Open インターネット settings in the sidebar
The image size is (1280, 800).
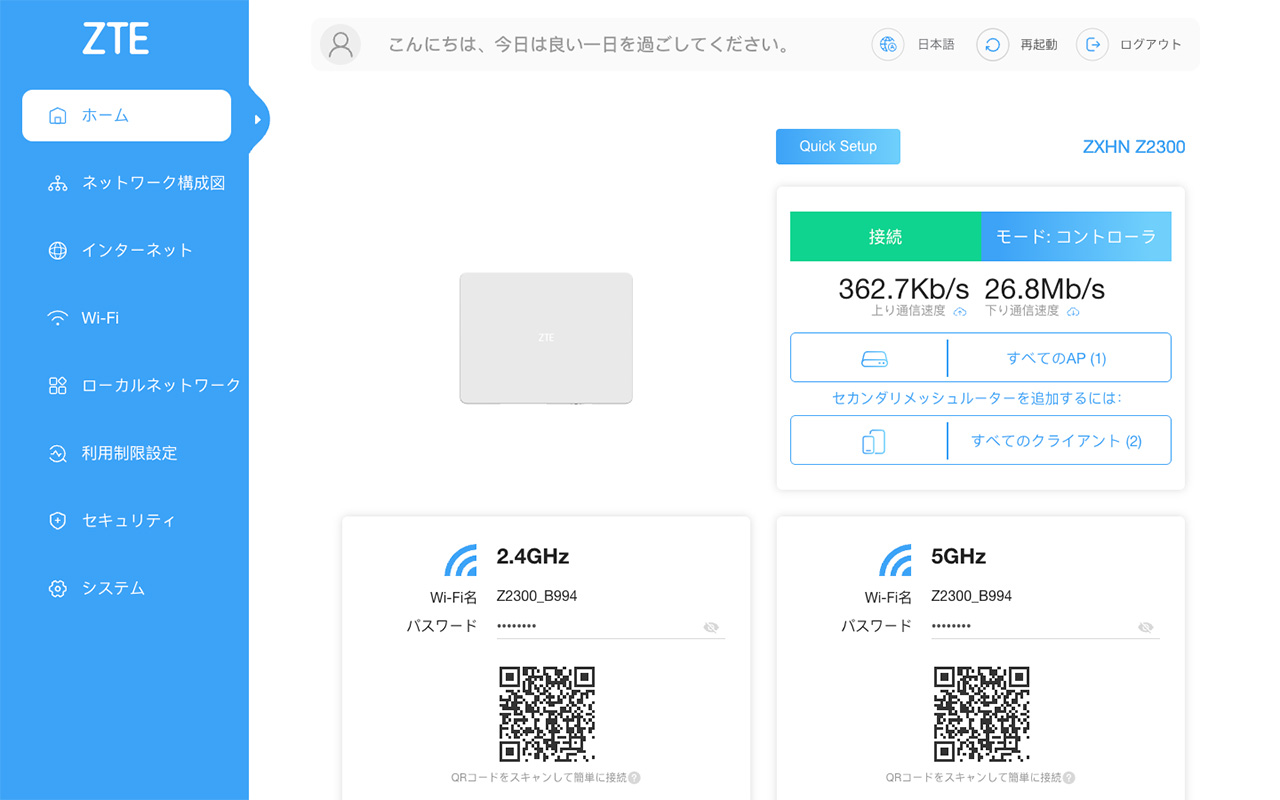coord(135,250)
